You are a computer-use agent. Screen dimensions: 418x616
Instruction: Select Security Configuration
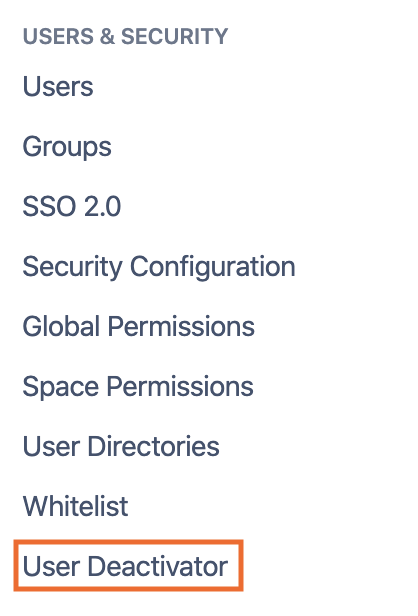159,267
